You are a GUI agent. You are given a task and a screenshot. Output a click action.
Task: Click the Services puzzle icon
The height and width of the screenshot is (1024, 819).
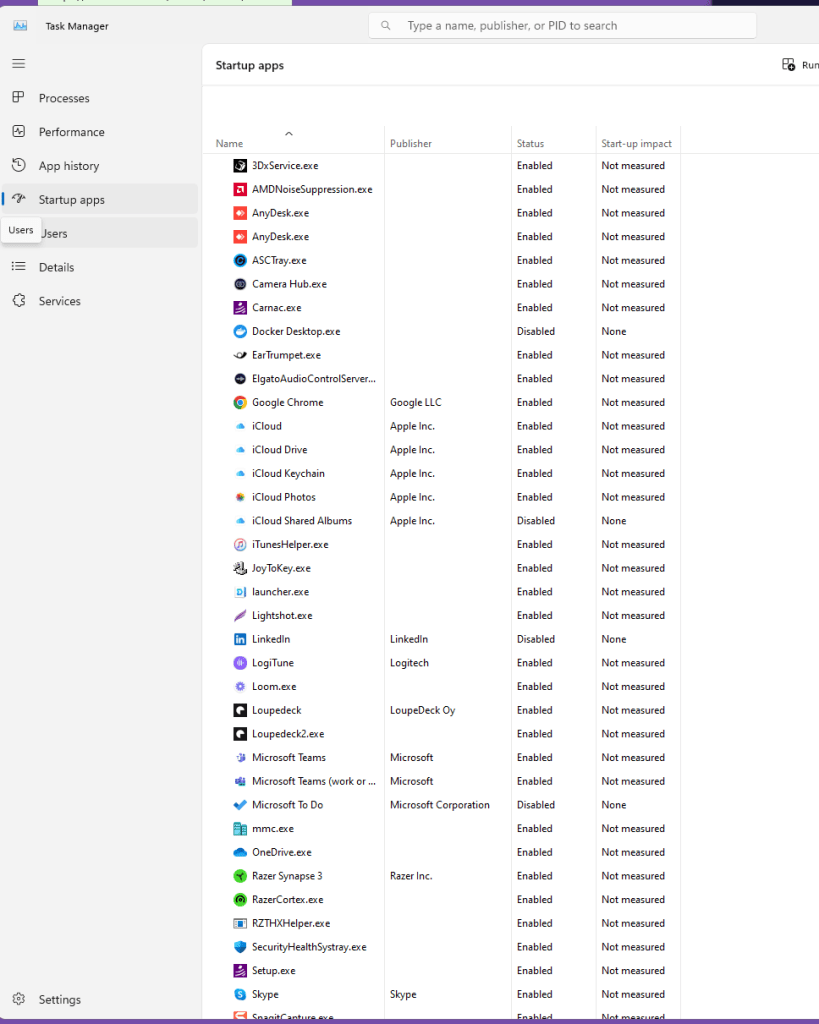click(18, 300)
